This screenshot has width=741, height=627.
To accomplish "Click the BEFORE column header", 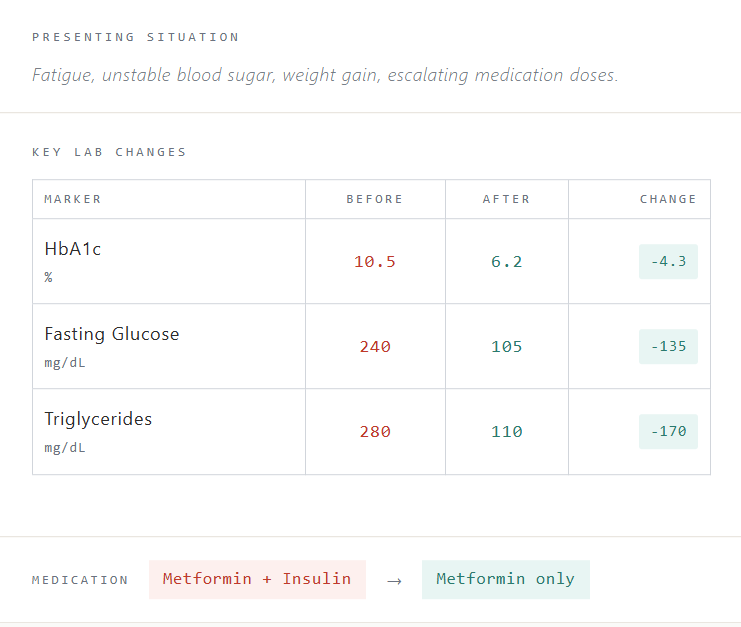I will pyautogui.click(x=375, y=199).
